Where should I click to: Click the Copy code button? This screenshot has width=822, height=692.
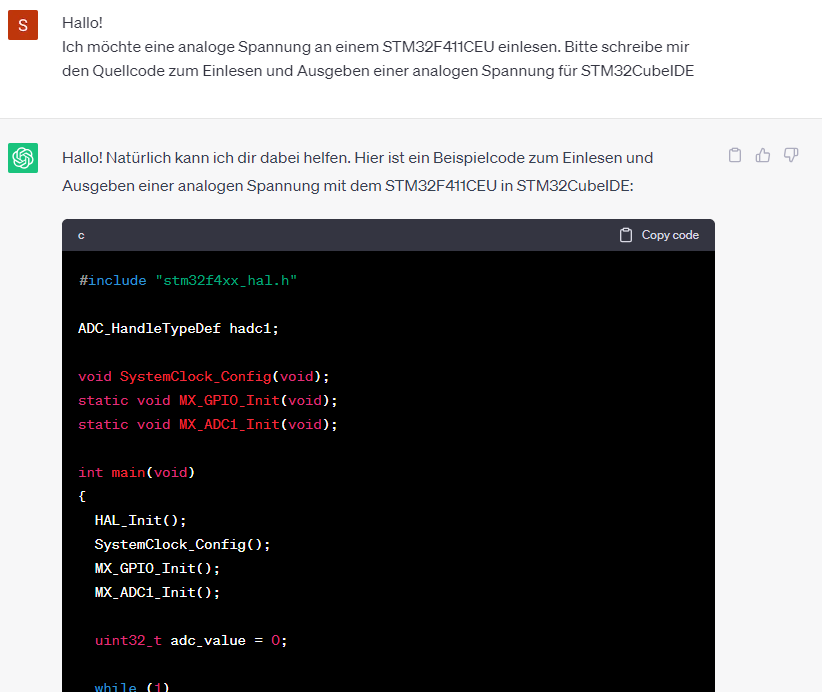tap(659, 235)
